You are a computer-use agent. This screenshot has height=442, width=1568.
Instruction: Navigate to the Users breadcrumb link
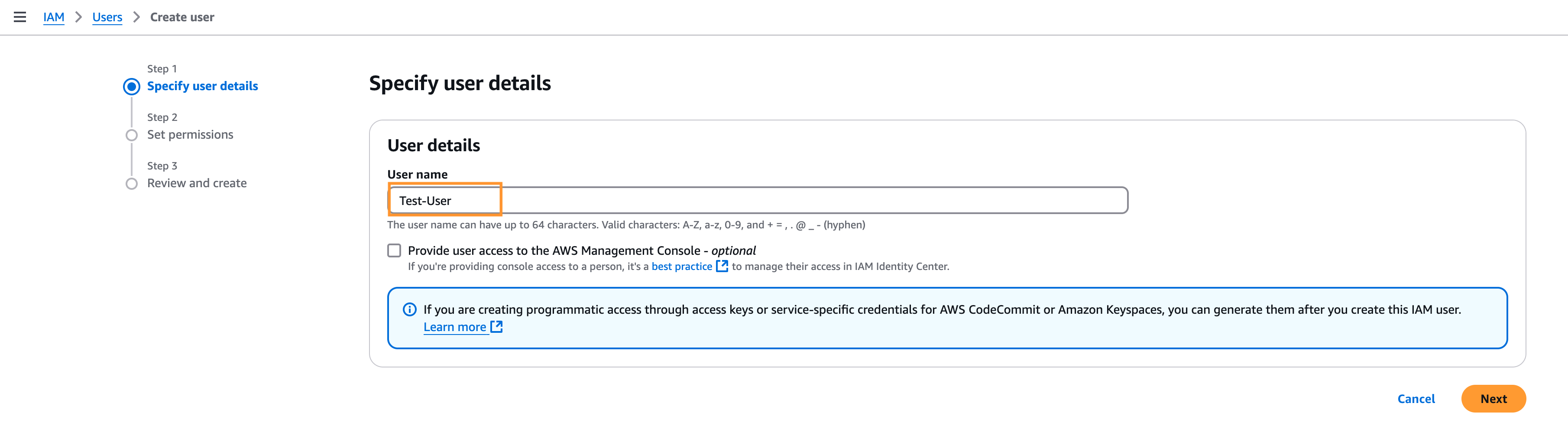coord(107,17)
